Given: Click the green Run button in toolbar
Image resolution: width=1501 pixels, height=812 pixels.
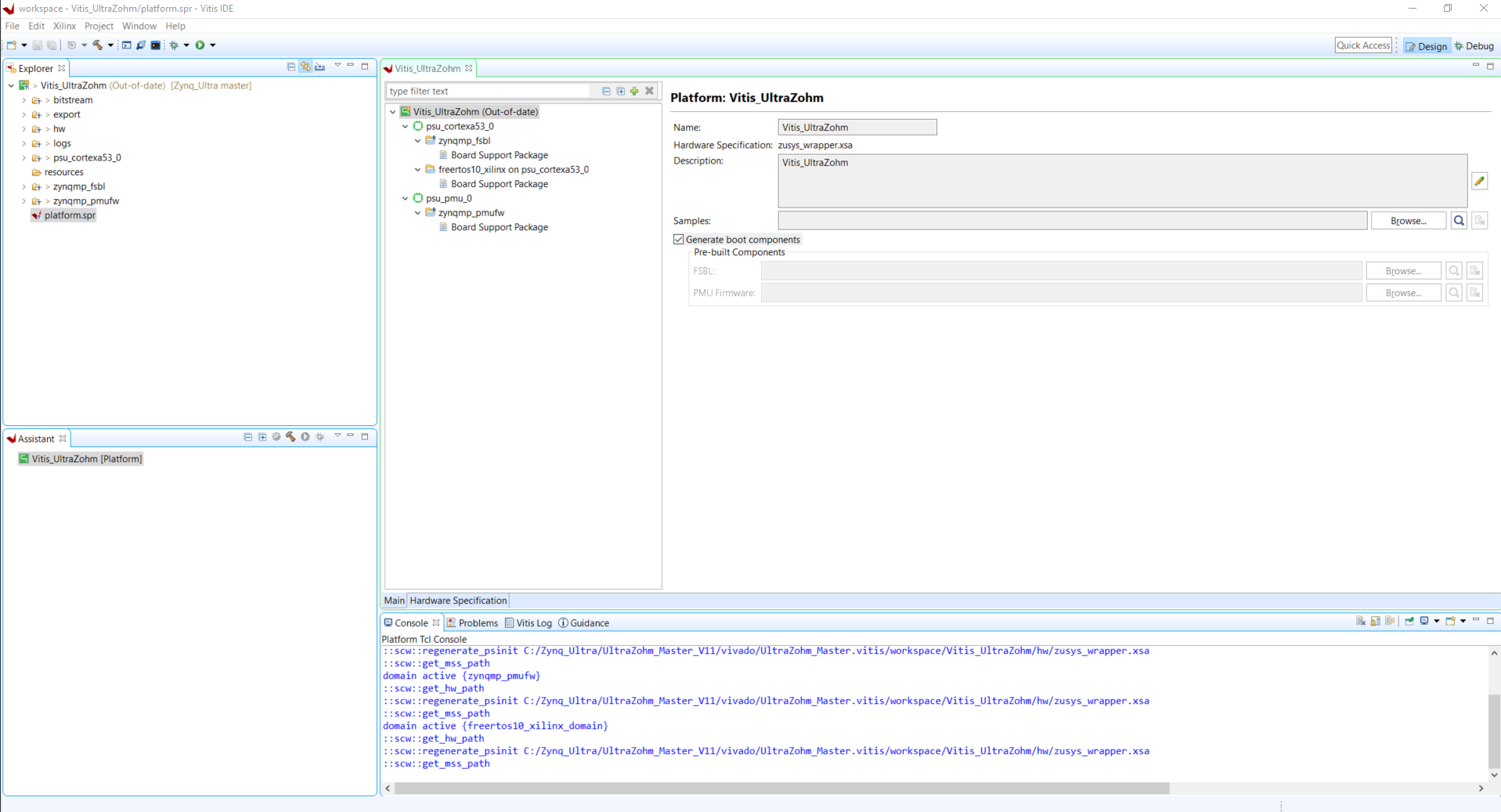Looking at the screenshot, I should click(x=200, y=45).
